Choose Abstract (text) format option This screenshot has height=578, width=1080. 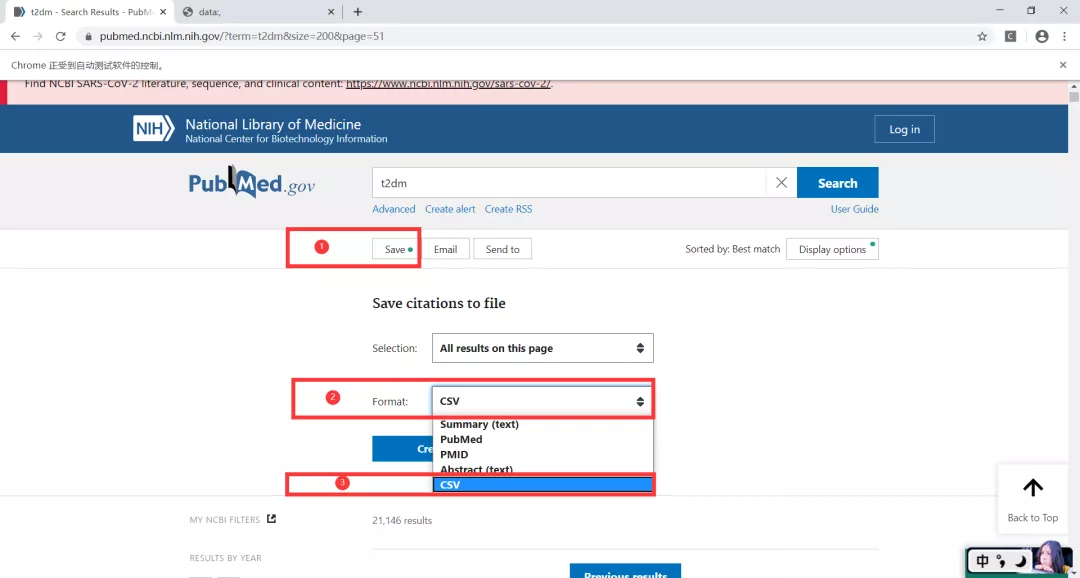[543, 469]
